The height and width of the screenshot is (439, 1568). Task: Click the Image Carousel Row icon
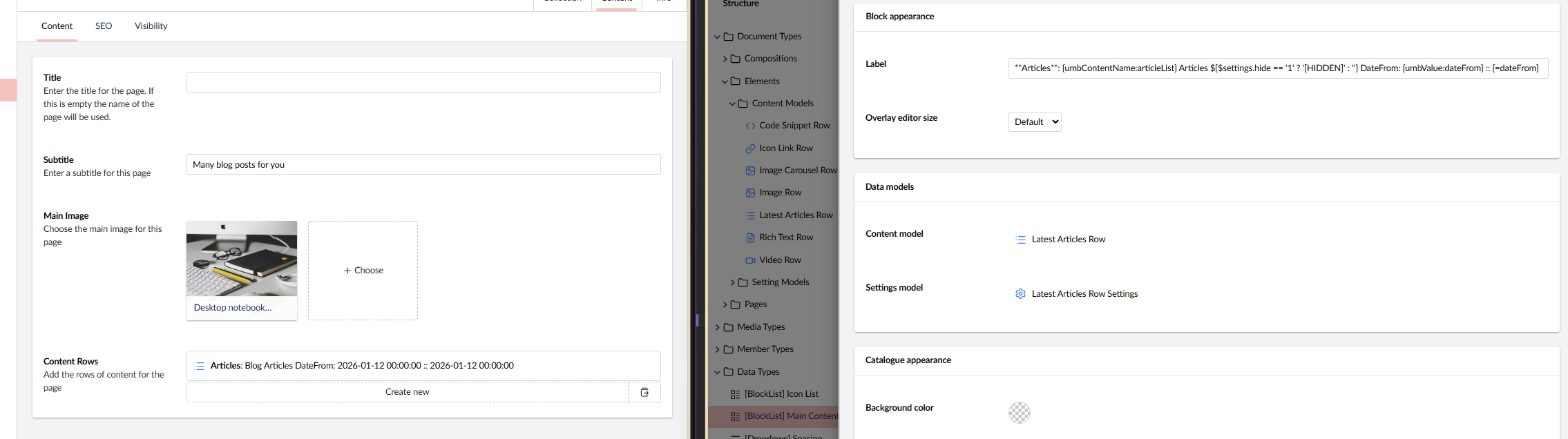pos(750,170)
